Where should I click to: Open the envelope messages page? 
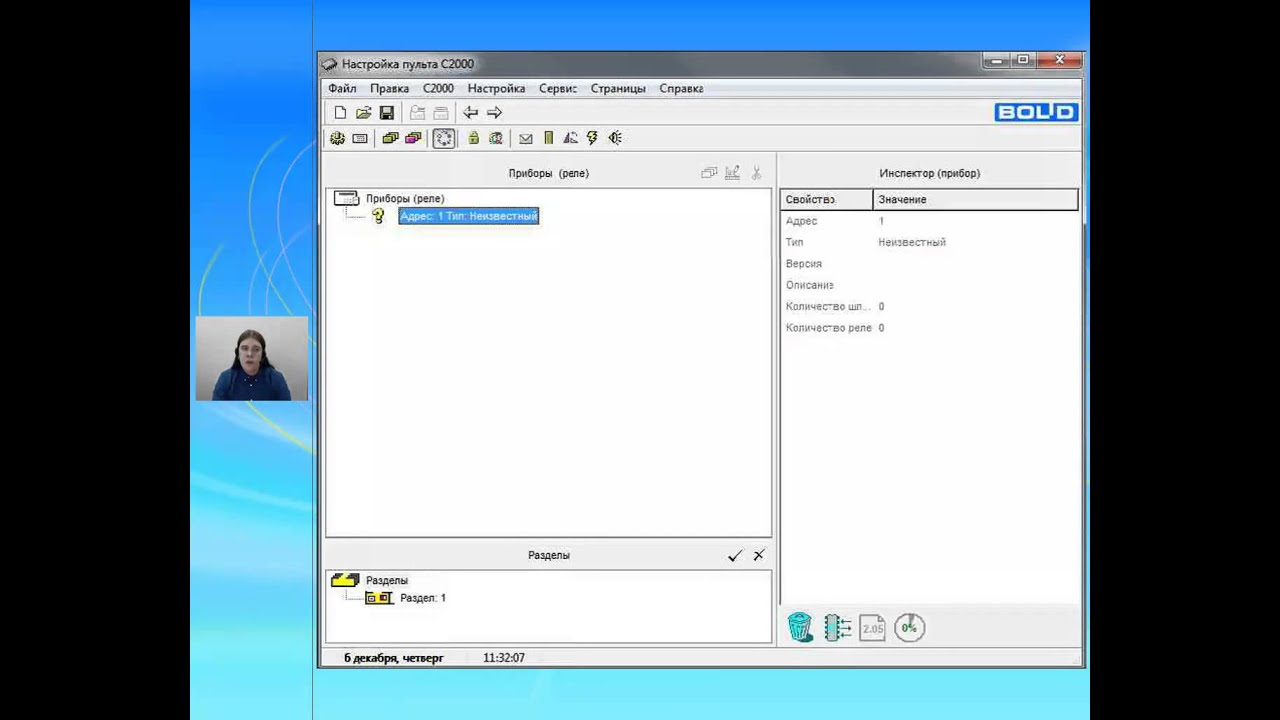click(526, 138)
